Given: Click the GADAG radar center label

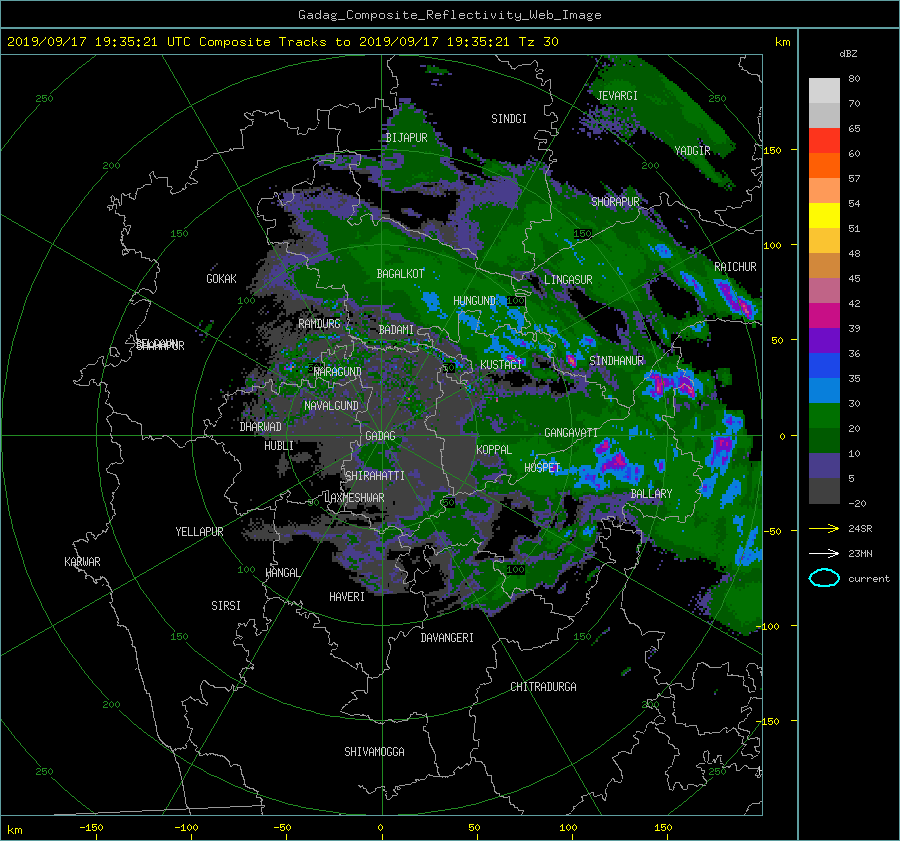Looking at the screenshot, I should (381, 436).
